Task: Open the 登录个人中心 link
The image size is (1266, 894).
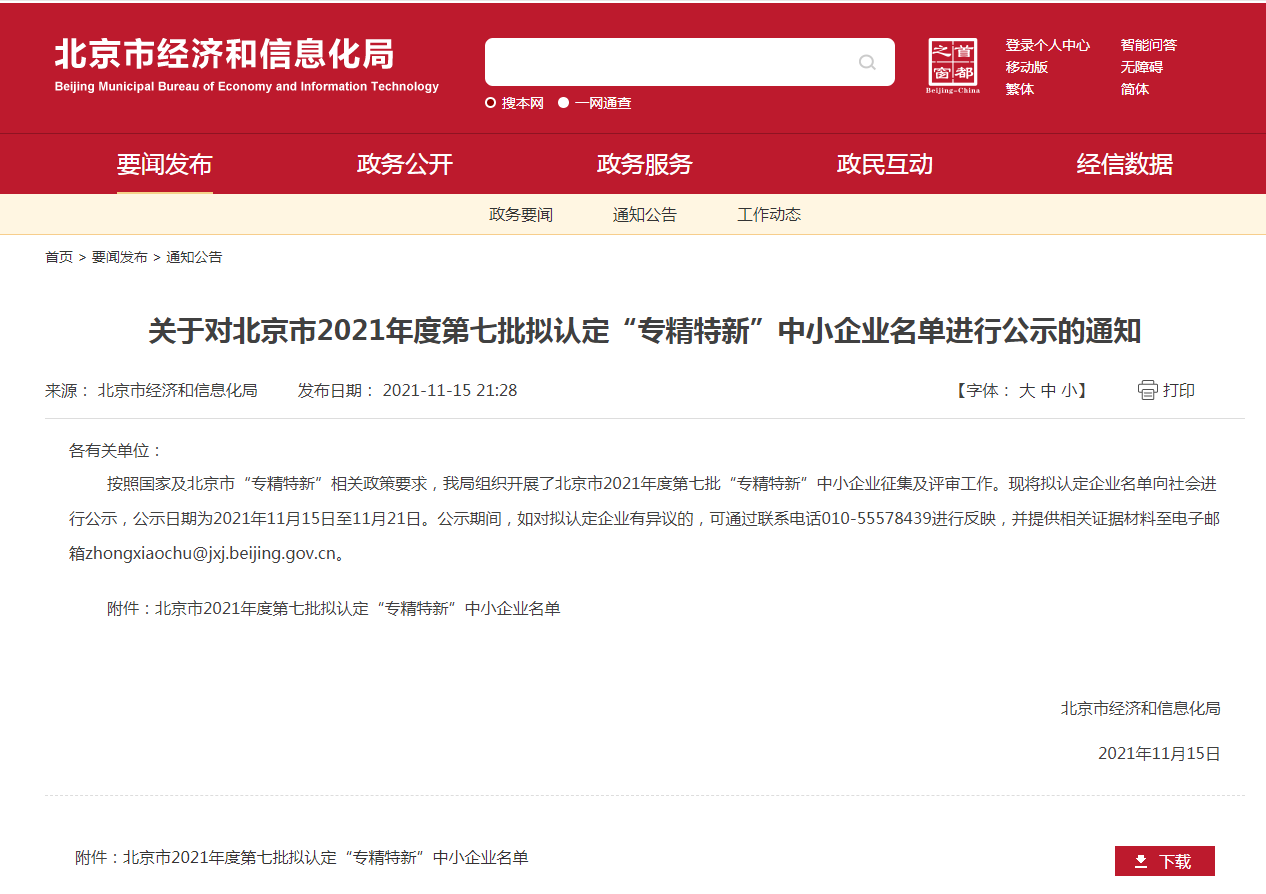Action: 1047,45
